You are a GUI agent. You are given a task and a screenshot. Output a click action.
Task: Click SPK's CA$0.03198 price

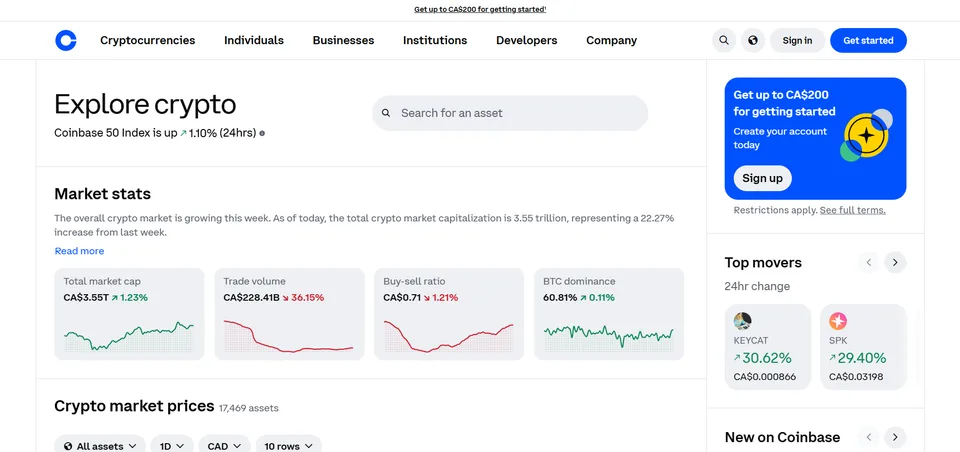click(x=856, y=377)
